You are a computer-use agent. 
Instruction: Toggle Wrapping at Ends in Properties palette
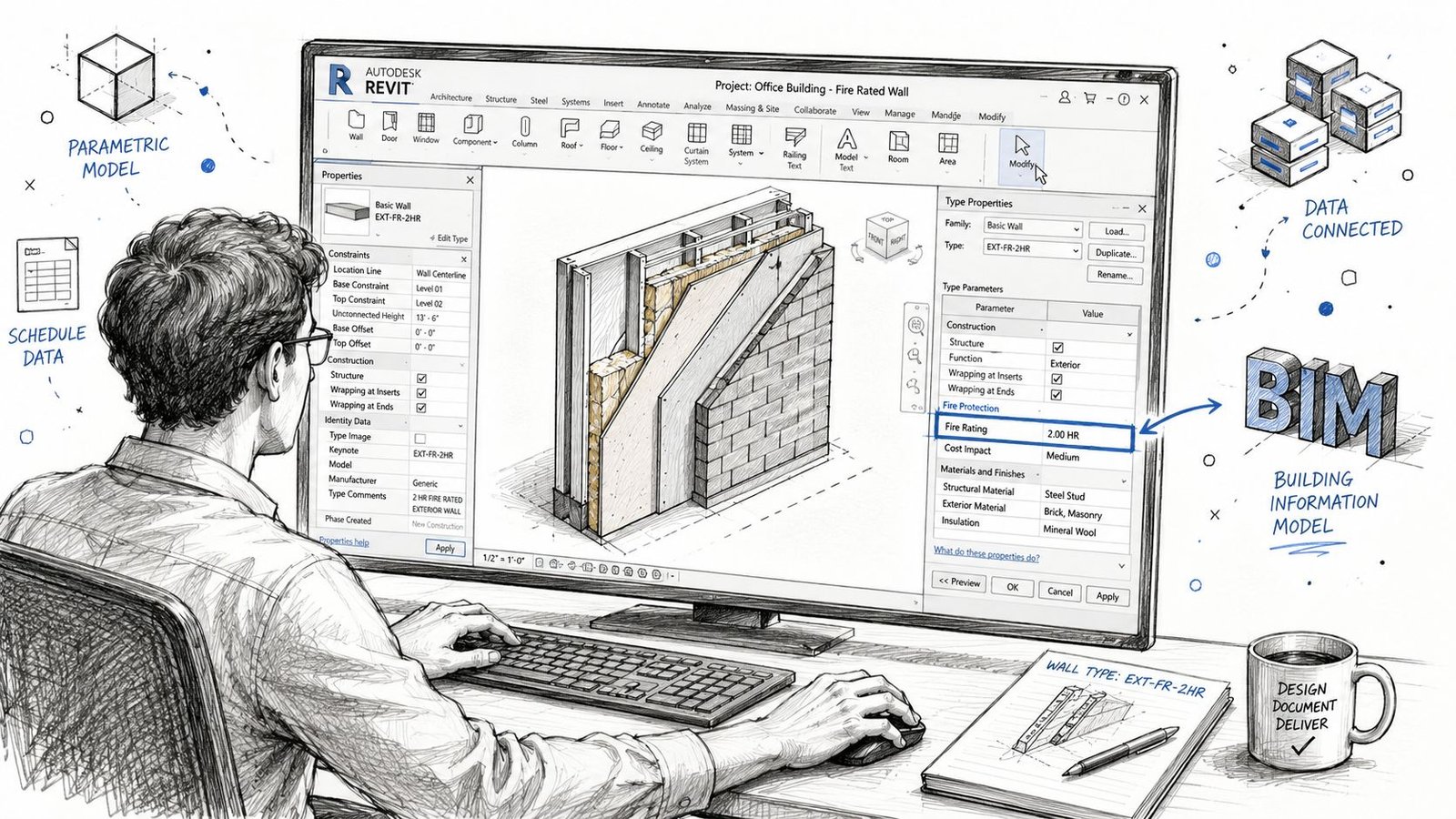(x=421, y=408)
